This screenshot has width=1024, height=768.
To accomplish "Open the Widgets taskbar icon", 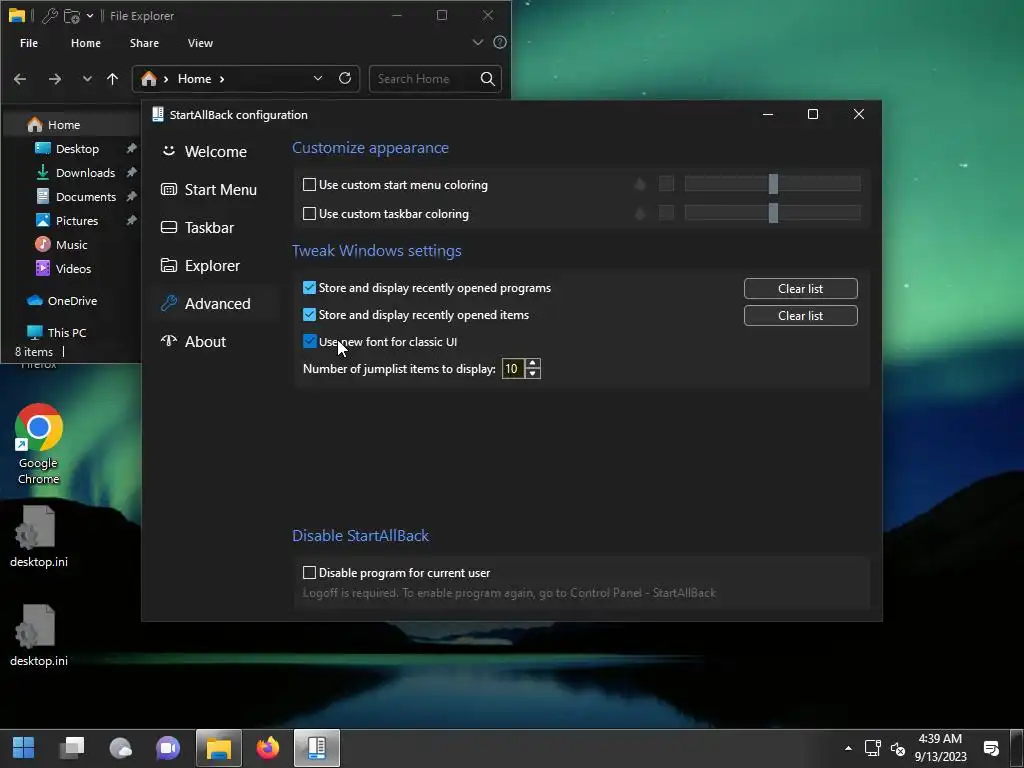I will 120,748.
